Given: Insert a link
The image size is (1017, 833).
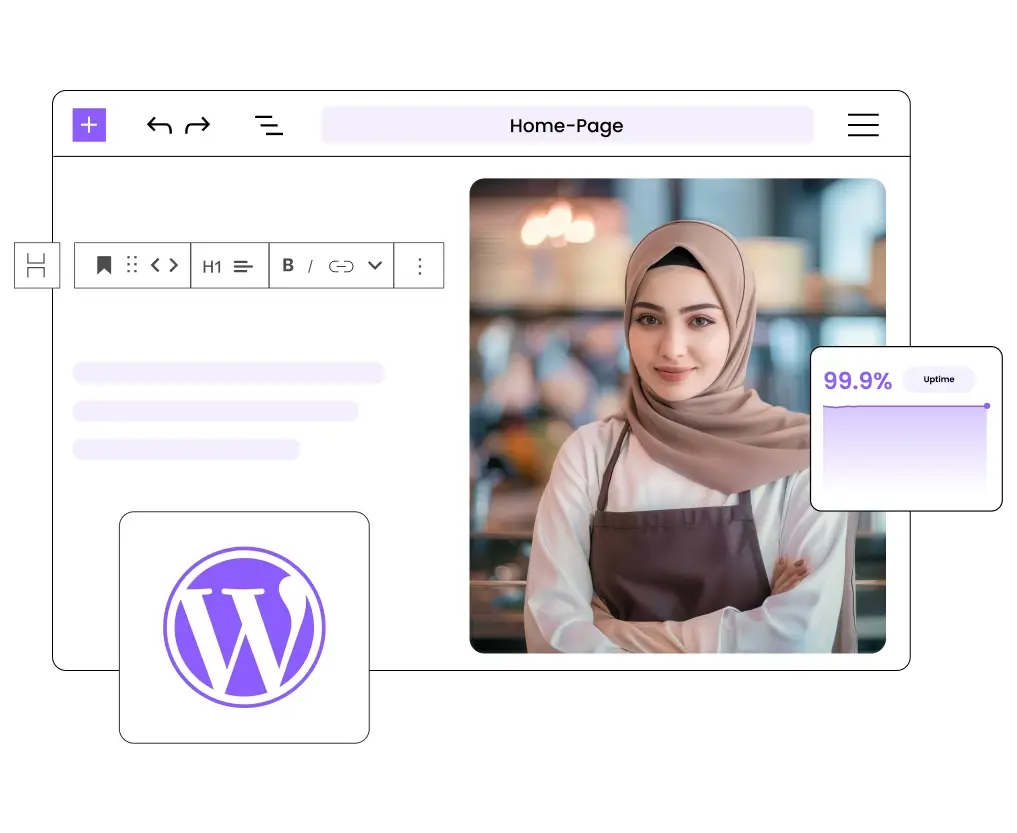Looking at the screenshot, I should pos(341,266).
